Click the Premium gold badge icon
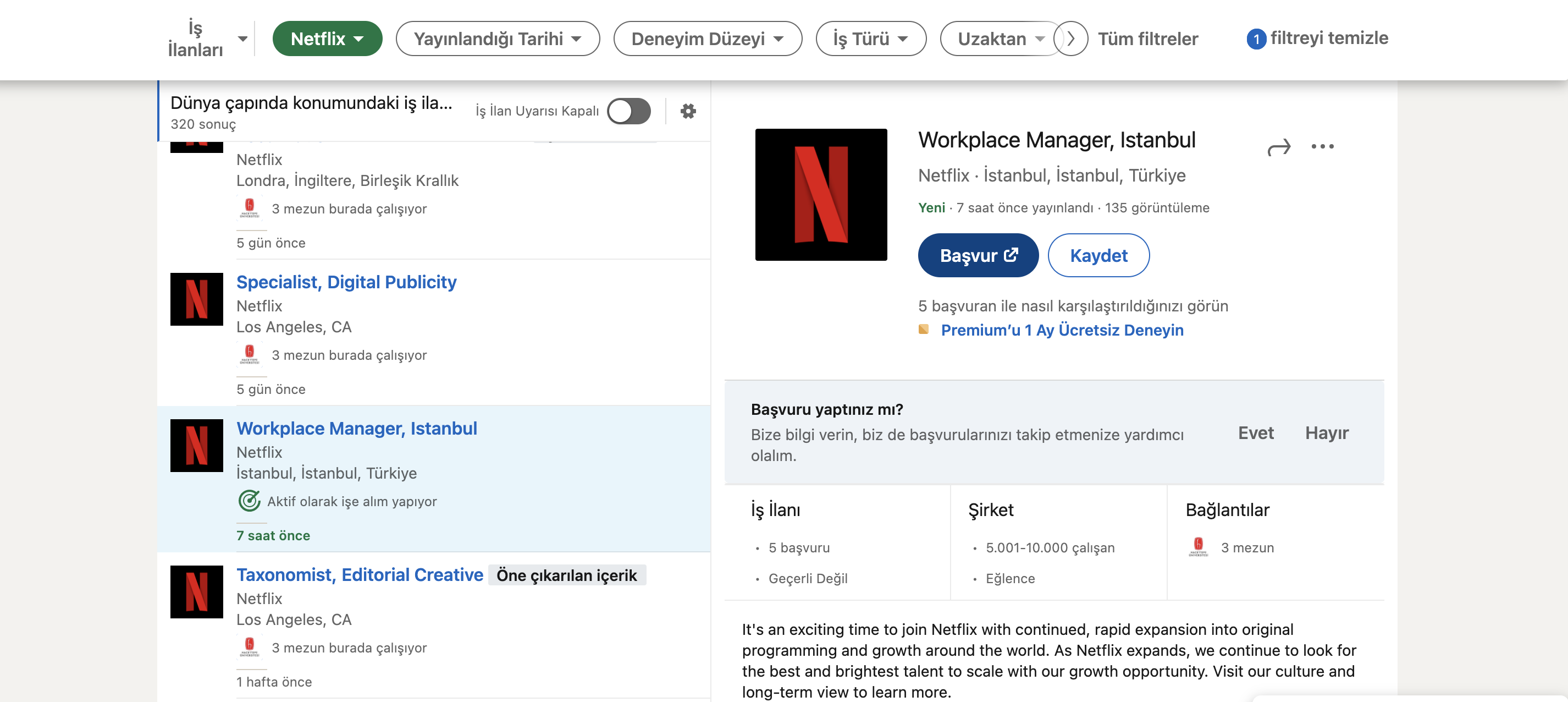Screen dimensions: 1568x702 (x=924, y=330)
